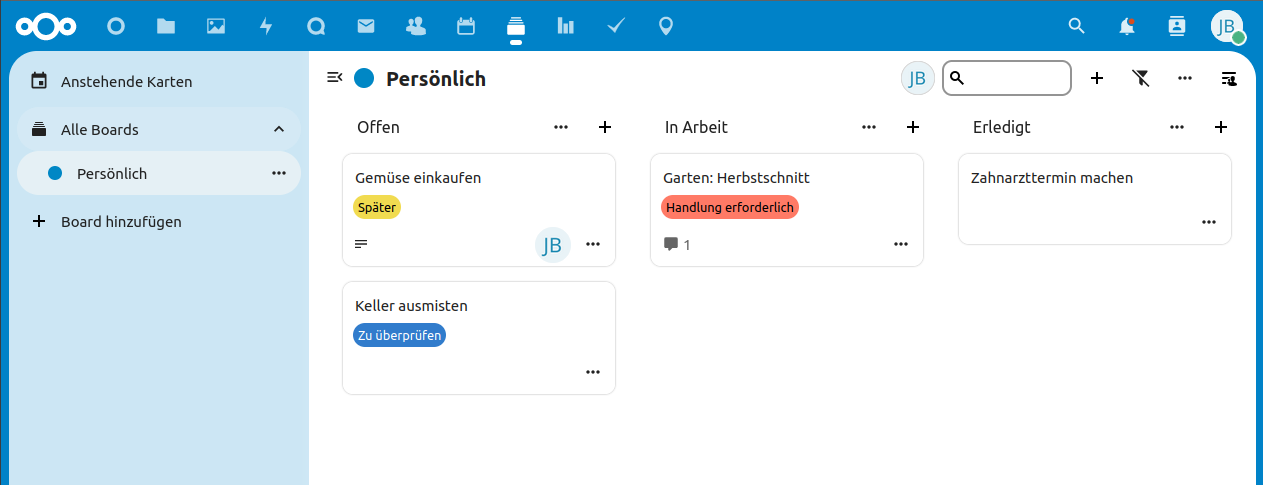Open the notifications bell icon
Image resolution: width=1263 pixels, height=485 pixels.
(x=1127, y=26)
